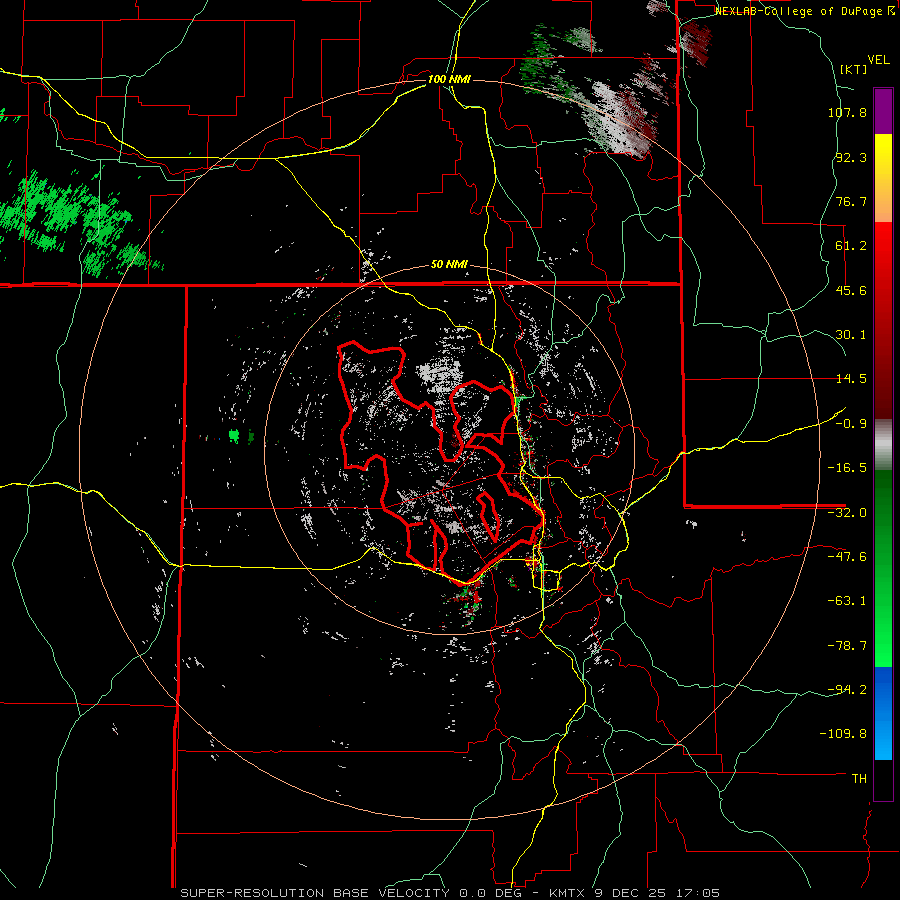
Task: Select the 14.5 scale value
Action: point(851,379)
